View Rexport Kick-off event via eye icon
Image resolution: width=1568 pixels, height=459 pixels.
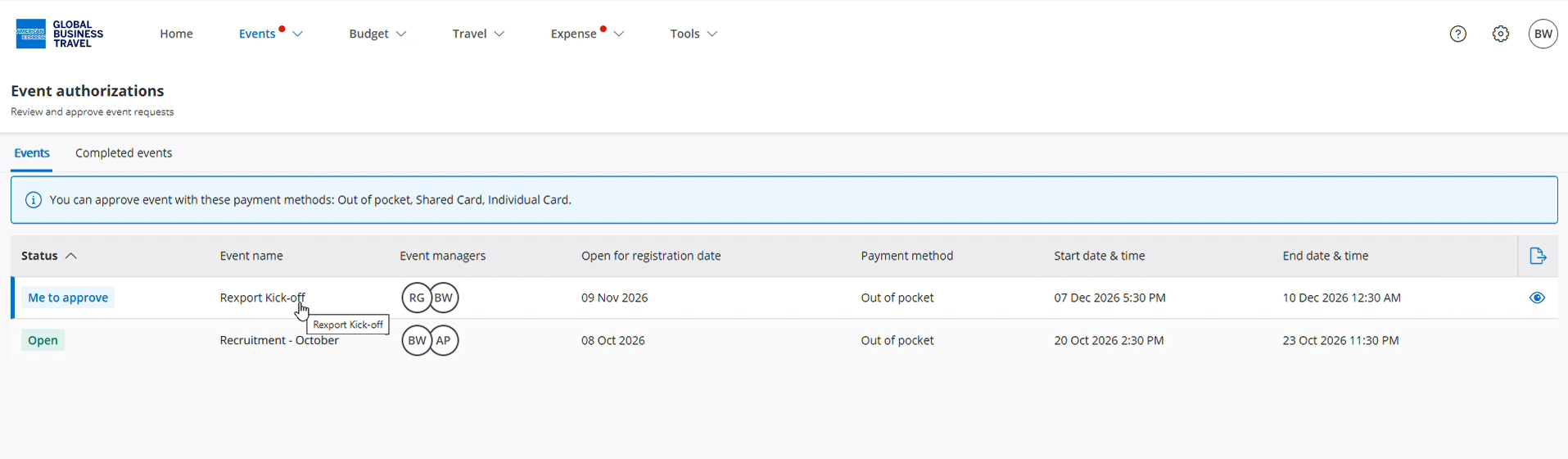(1537, 298)
